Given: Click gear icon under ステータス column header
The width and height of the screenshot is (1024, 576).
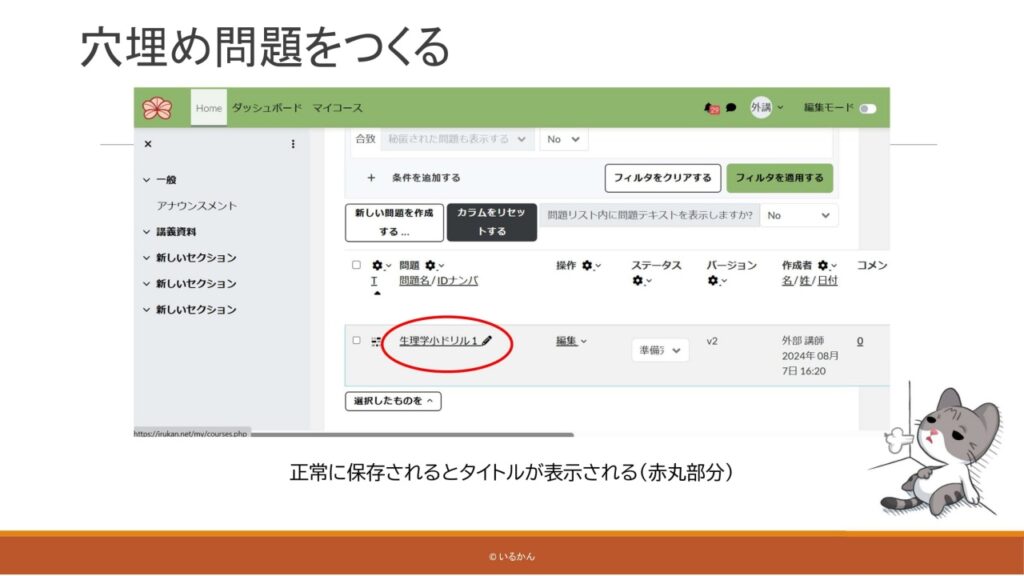Looking at the screenshot, I should [637, 281].
